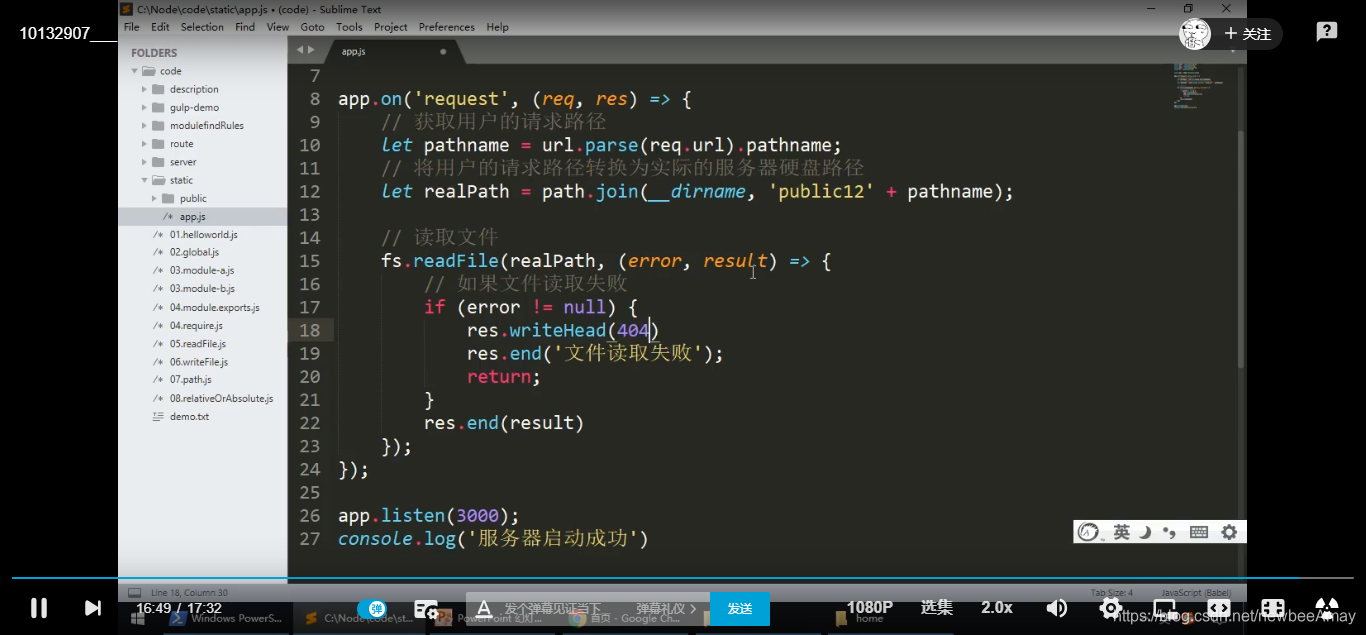Switch IME 英 language mode
The image size is (1366, 635).
point(1122,532)
